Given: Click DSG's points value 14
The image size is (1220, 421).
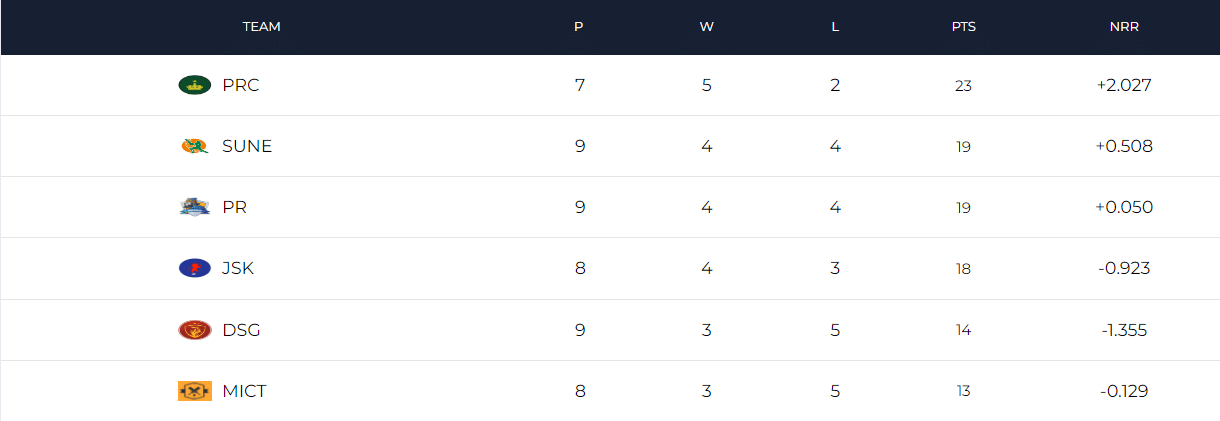Looking at the screenshot, I should tap(963, 330).
